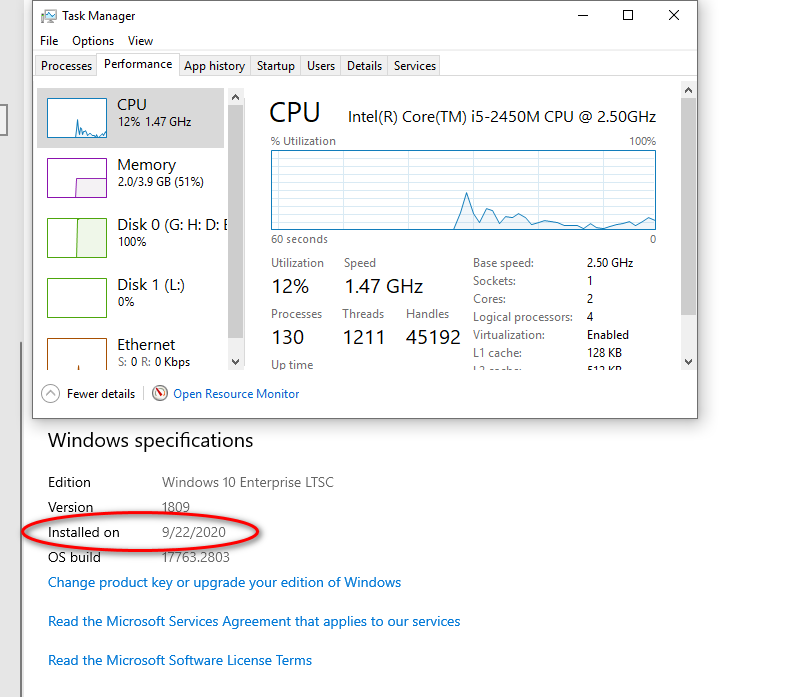The height and width of the screenshot is (697, 798).
Task: Click the 12% utilization value
Action: click(290, 286)
